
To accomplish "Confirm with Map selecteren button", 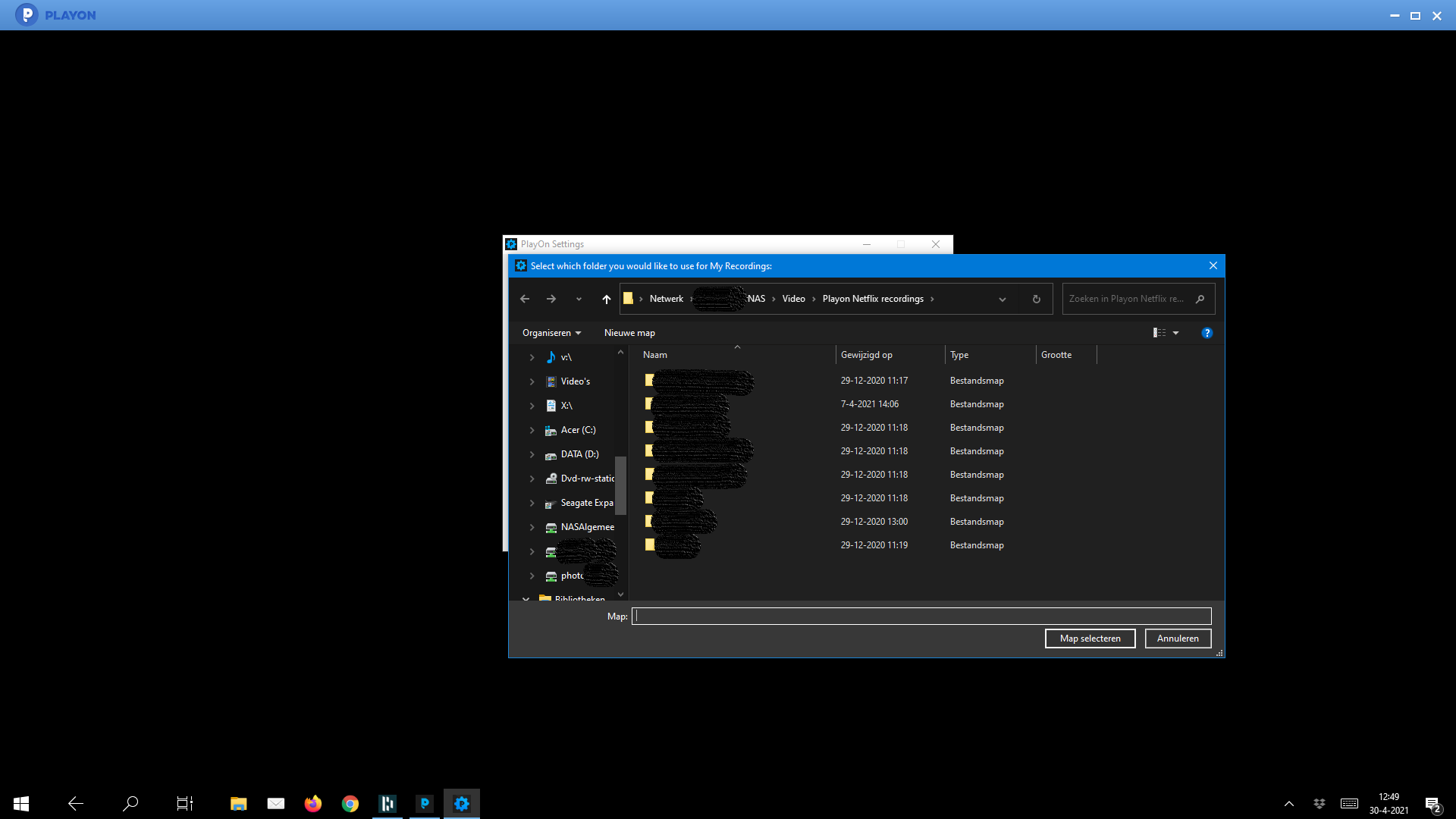I will click(1090, 639).
